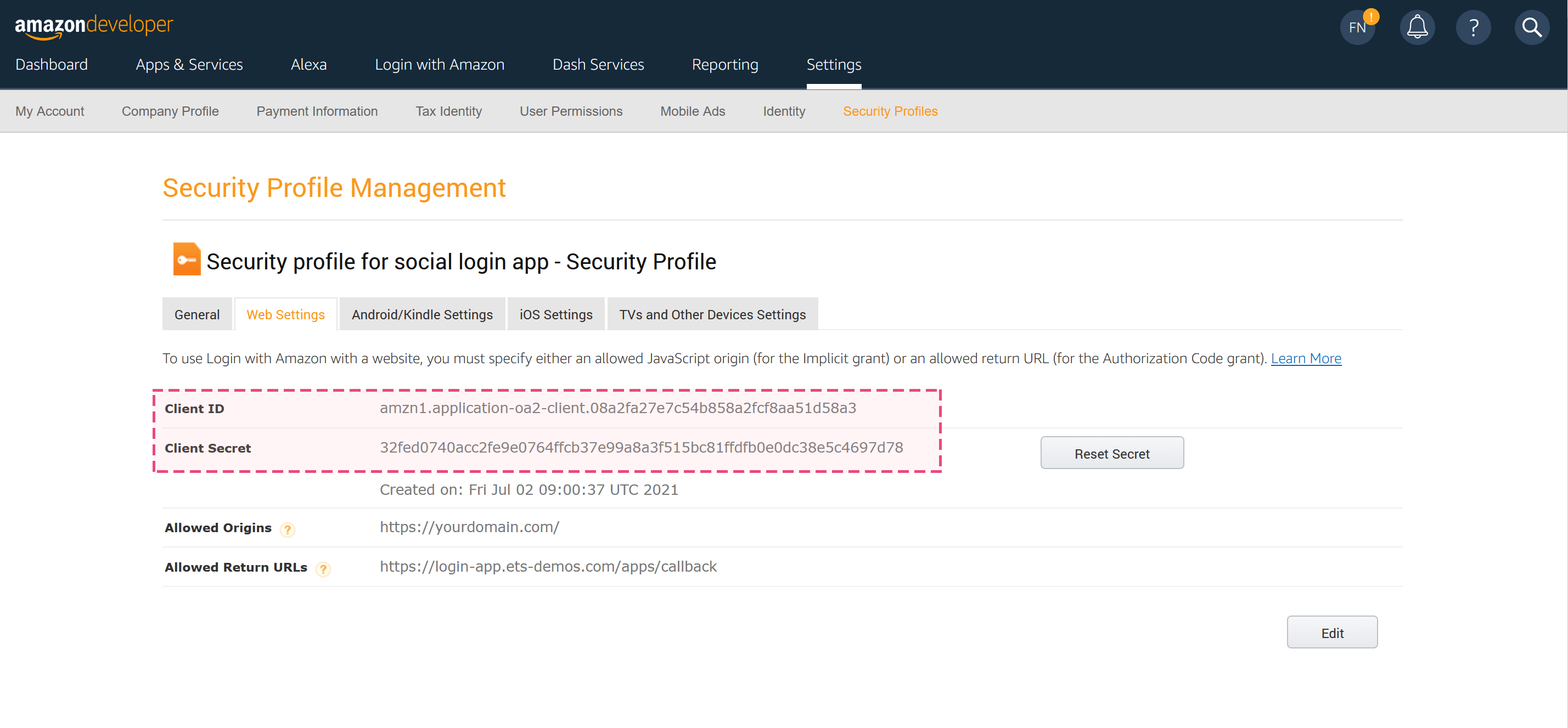Open the FN user profile avatar
Screen dimensions: 1568x728
[x=1357, y=27]
